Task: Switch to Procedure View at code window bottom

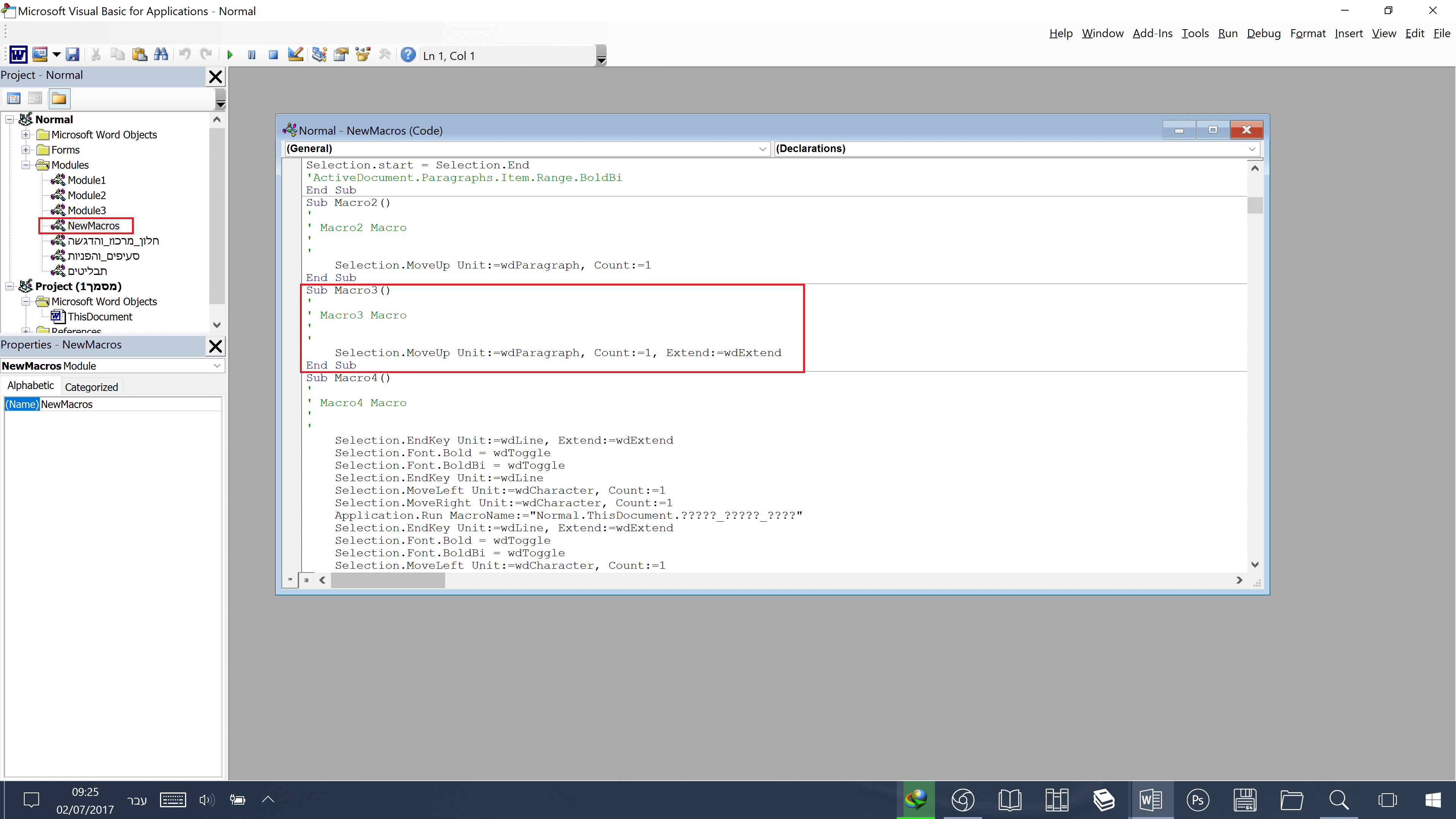Action: [x=290, y=580]
